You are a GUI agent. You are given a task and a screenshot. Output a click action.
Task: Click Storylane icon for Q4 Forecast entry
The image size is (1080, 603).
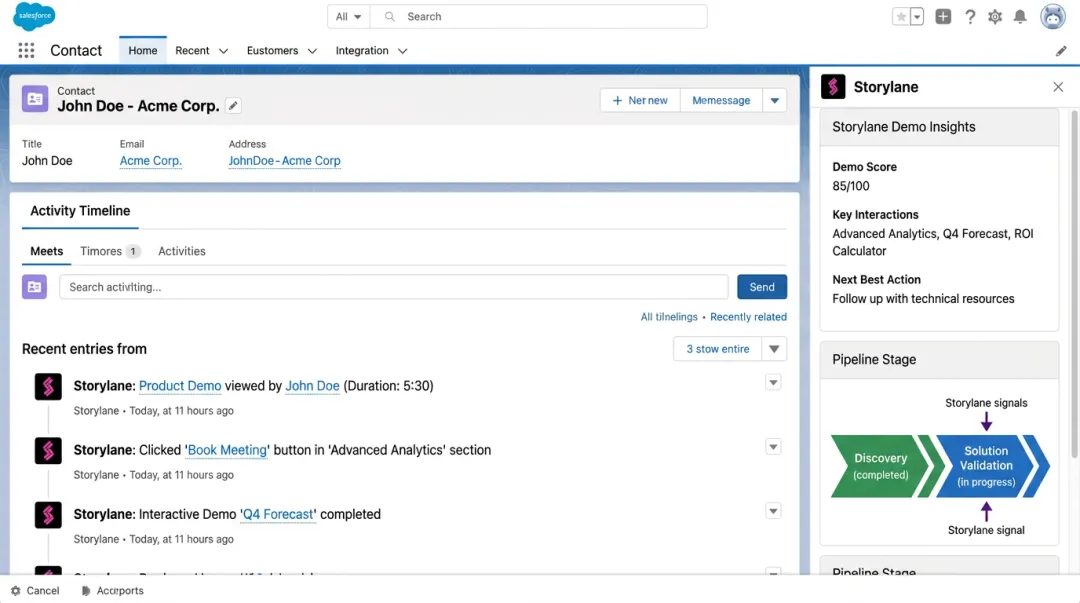(48, 515)
